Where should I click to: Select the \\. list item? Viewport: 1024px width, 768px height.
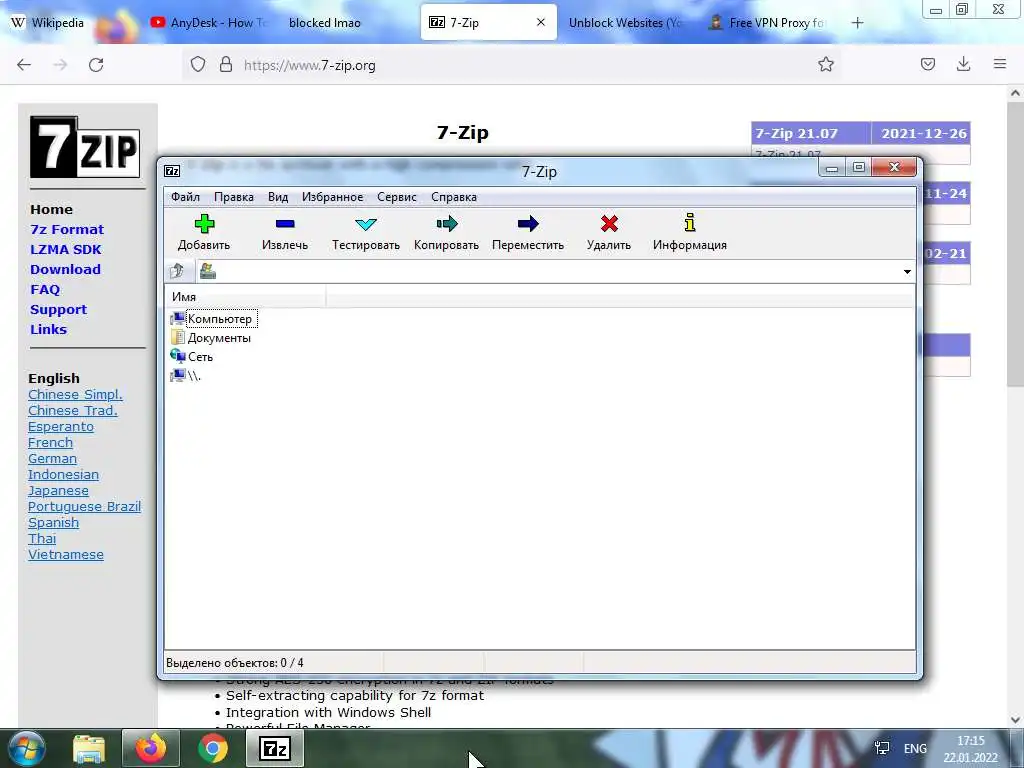185,376
